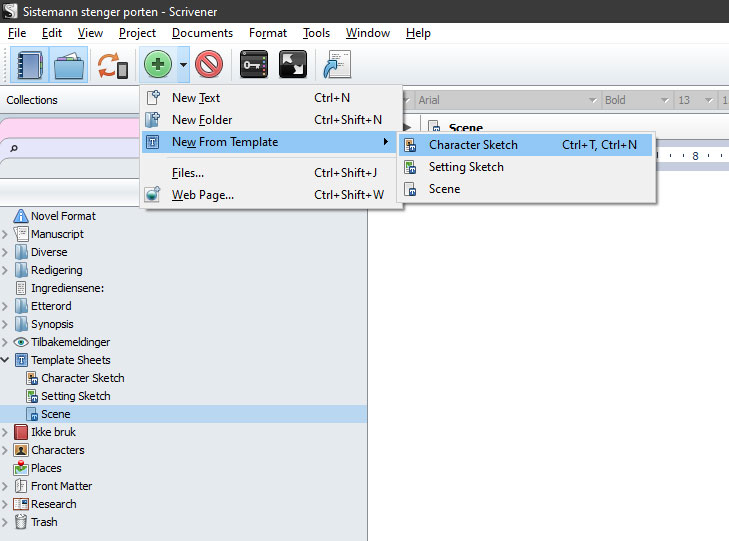Open the File menu

pos(17,33)
